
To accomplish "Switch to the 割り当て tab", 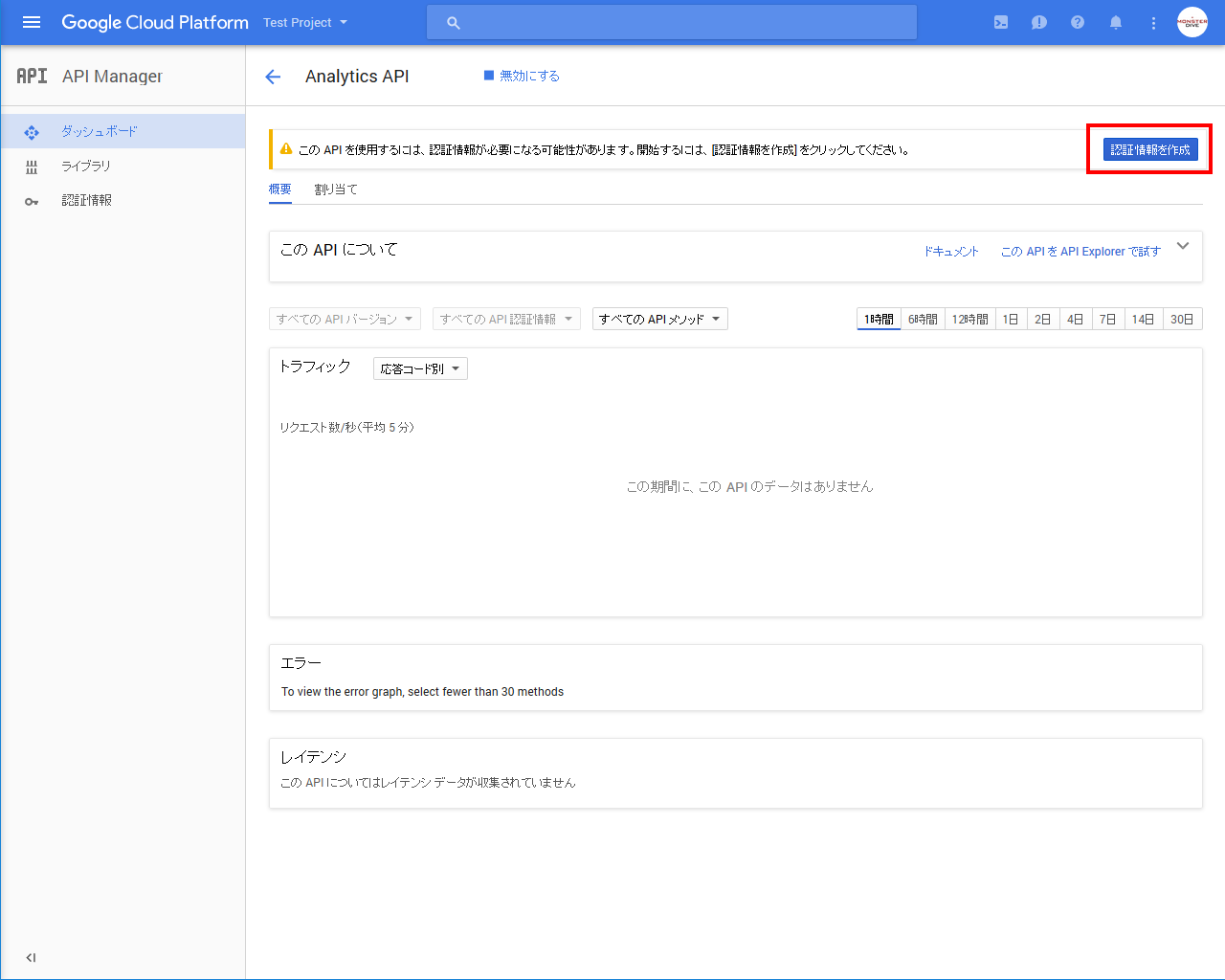I will (336, 189).
